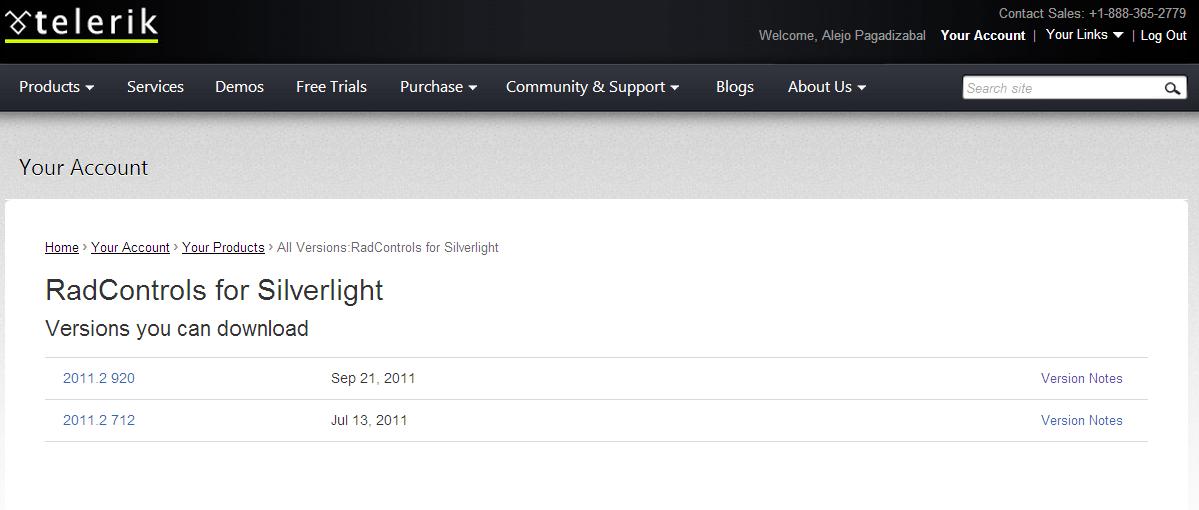
Task: Click the All Versions breadcrumb text
Action: (x=388, y=248)
